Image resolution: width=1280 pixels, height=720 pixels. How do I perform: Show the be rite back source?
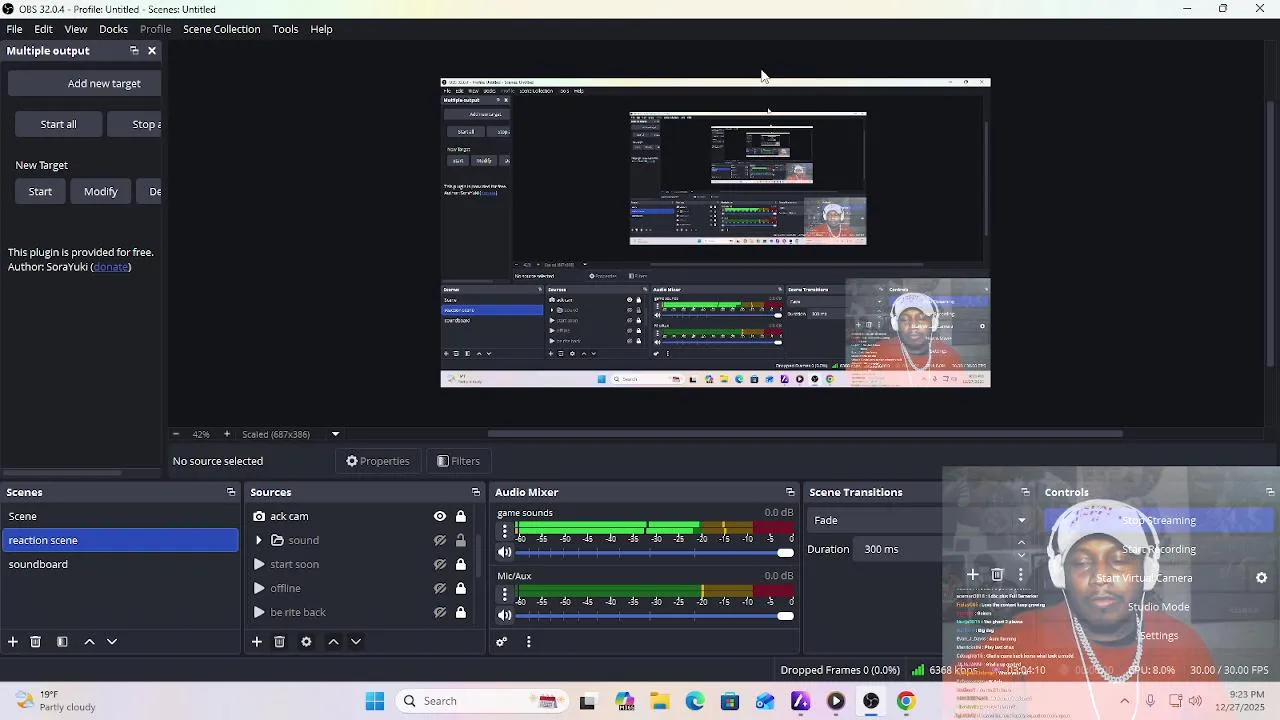[440, 612]
